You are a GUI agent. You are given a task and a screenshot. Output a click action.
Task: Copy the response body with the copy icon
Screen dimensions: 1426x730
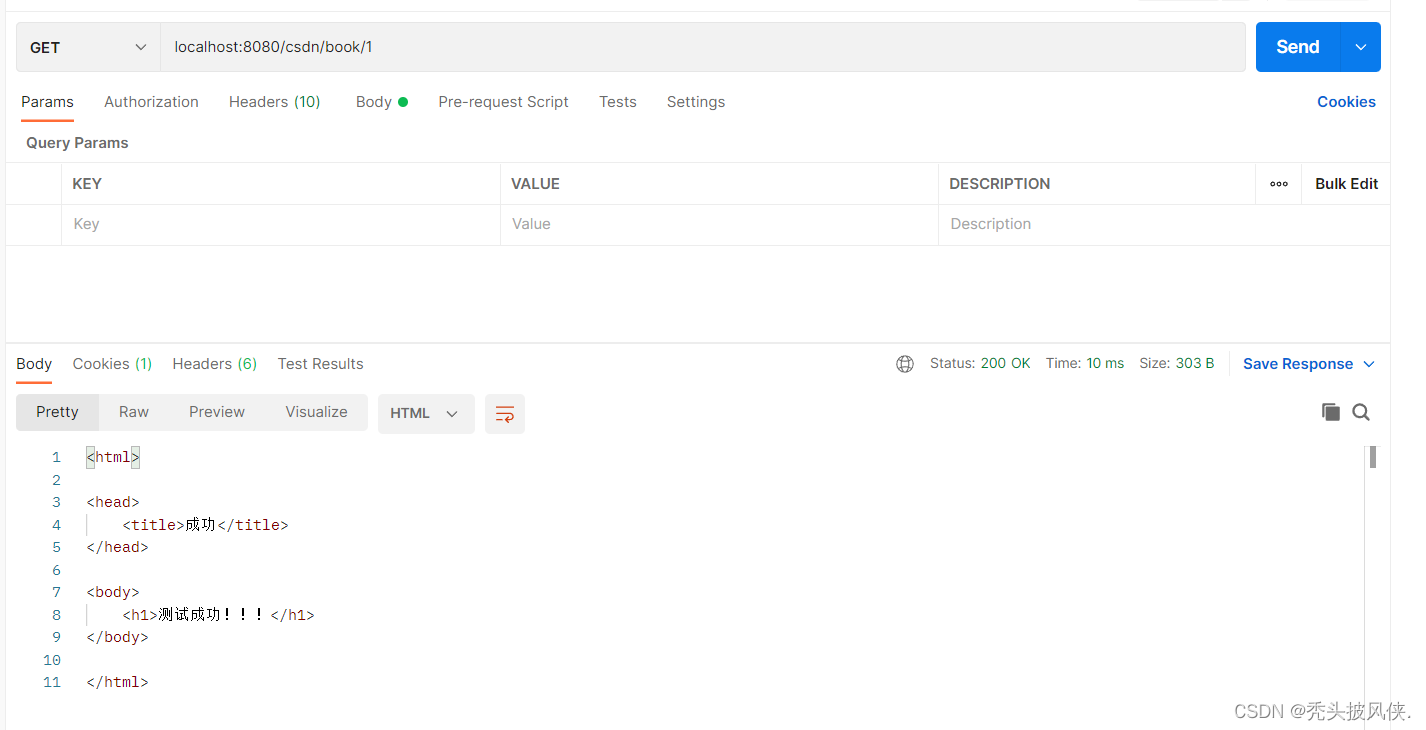(1331, 412)
